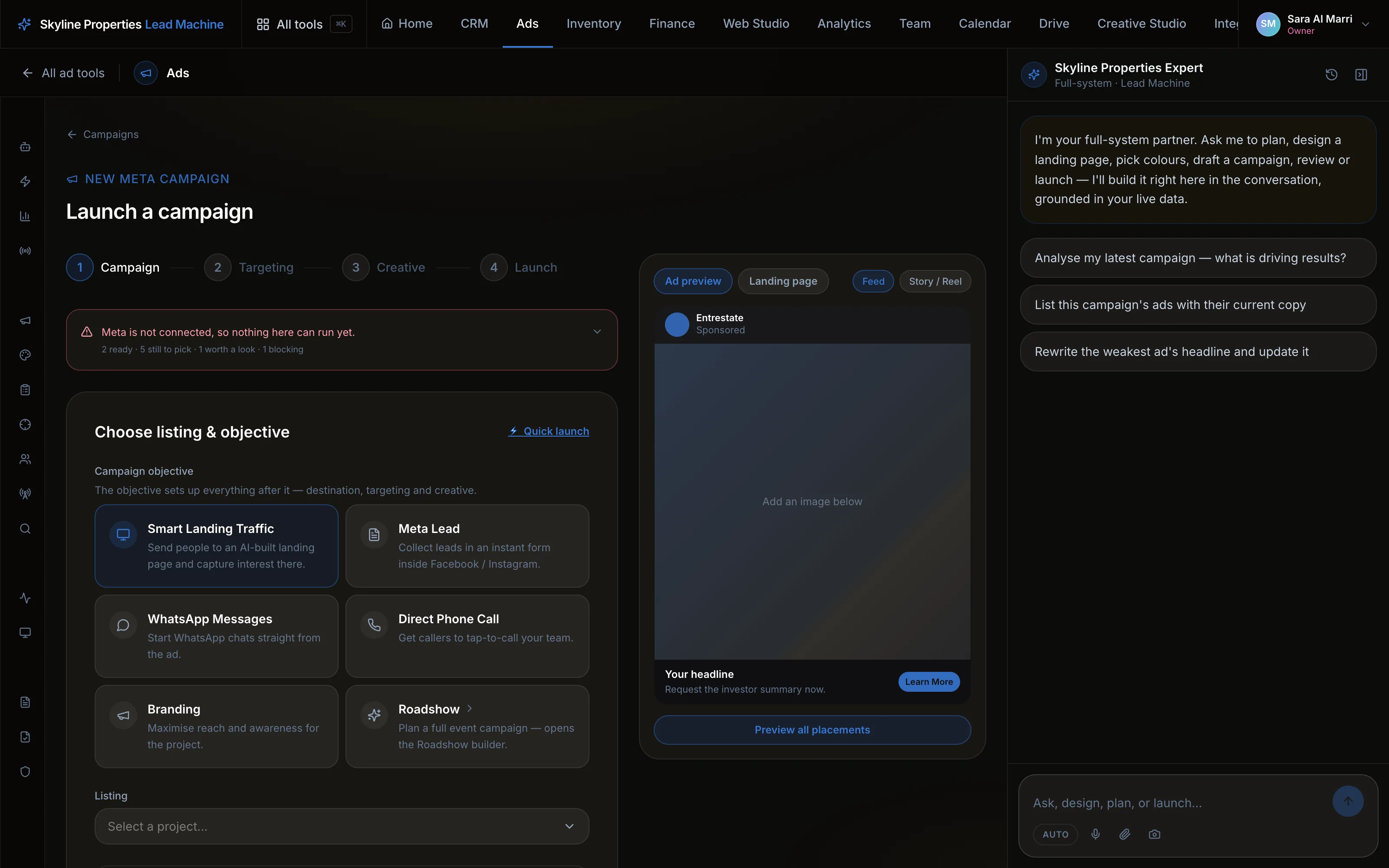Open the Roadshow builder card
Image resolution: width=1389 pixels, height=868 pixels.
467,726
